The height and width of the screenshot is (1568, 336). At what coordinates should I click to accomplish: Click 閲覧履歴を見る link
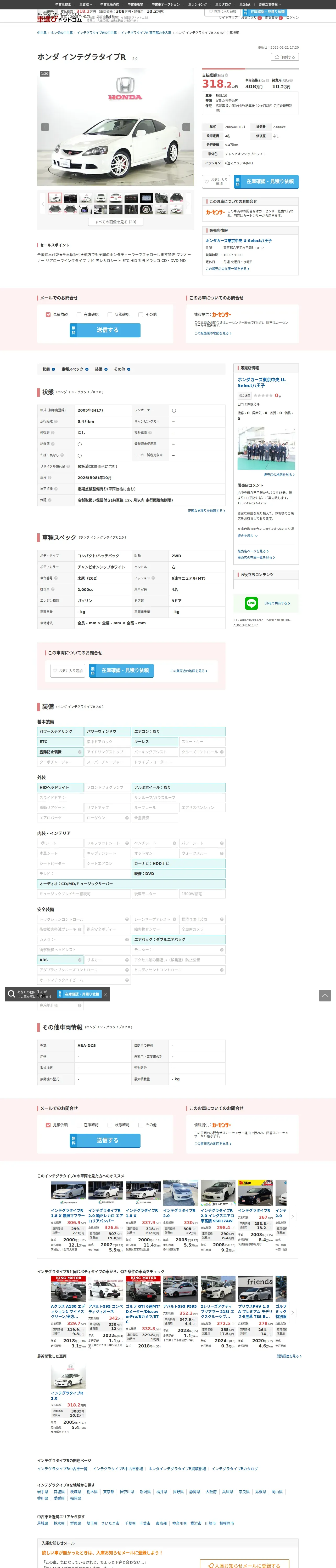(289, 1356)
